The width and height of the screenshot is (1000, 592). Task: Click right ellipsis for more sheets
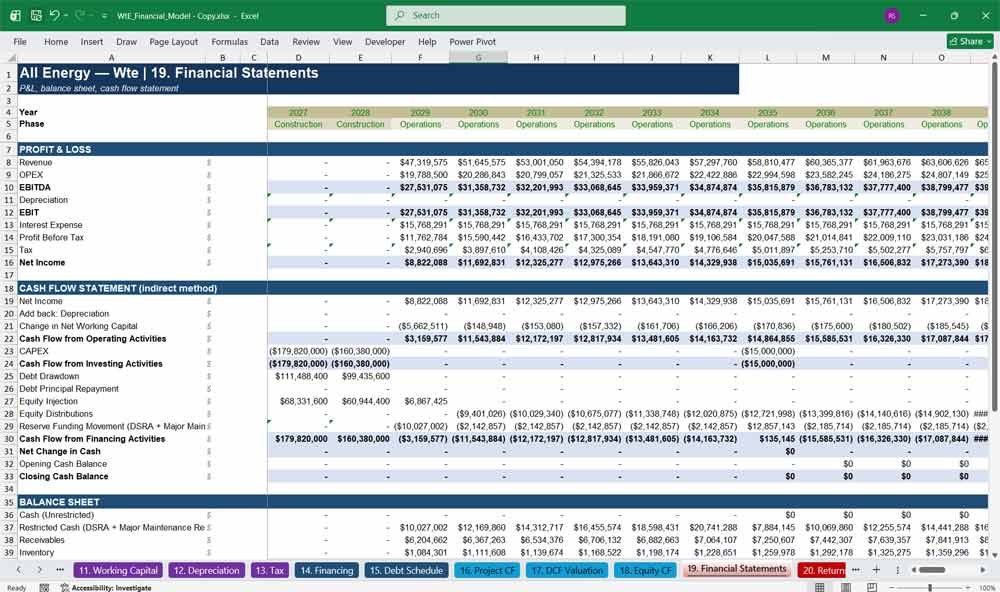855,570
